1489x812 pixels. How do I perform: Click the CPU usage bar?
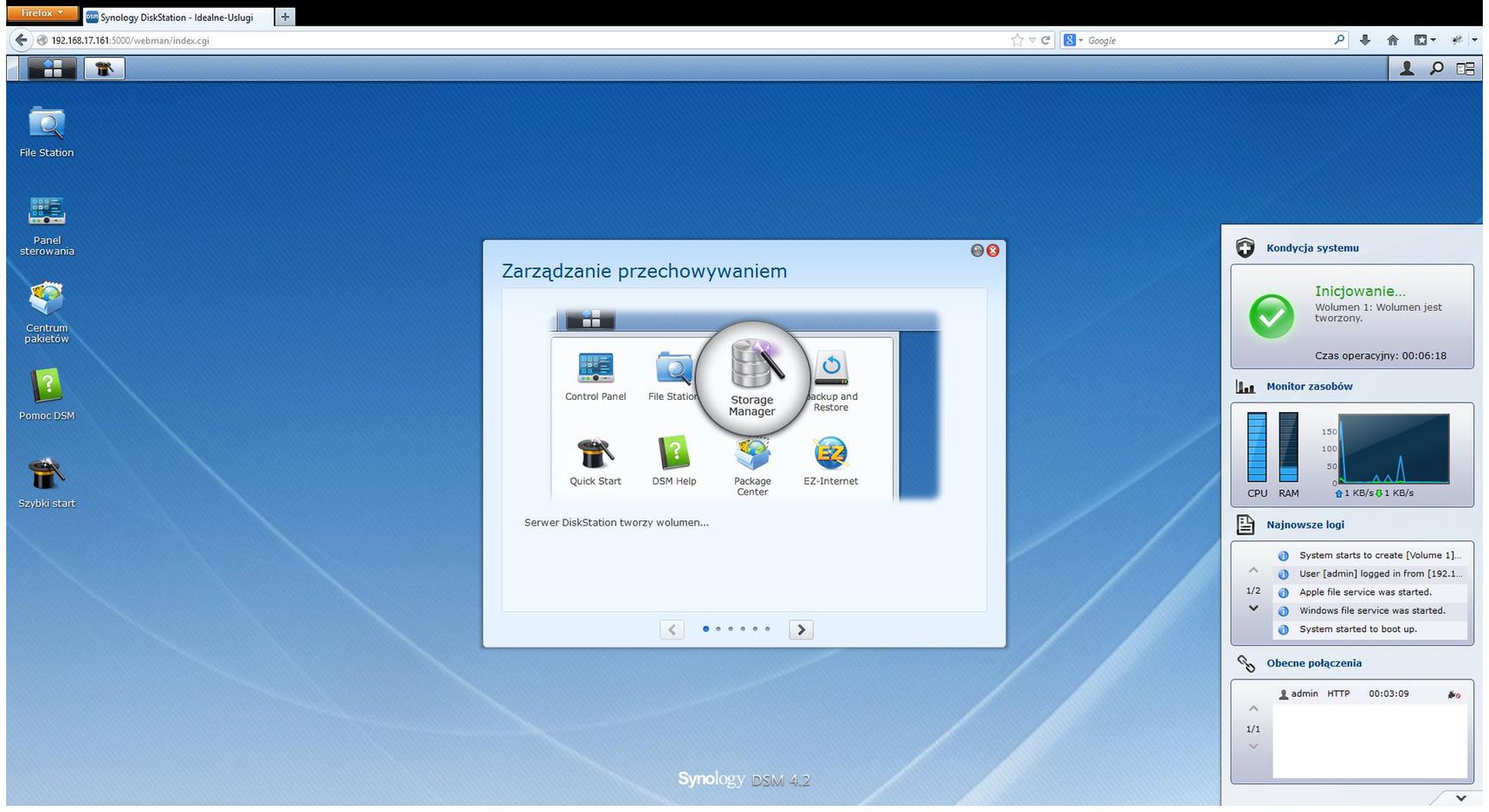tap(1257, 447)
